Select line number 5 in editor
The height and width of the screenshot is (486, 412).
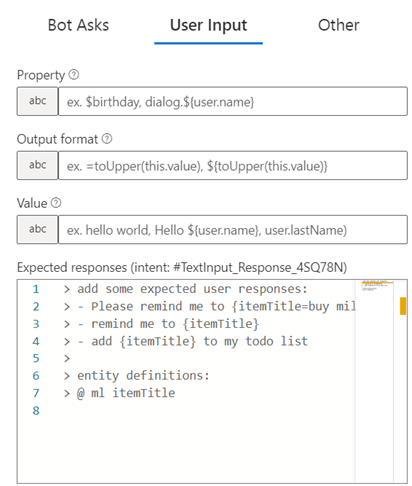(x=36, y=358)
